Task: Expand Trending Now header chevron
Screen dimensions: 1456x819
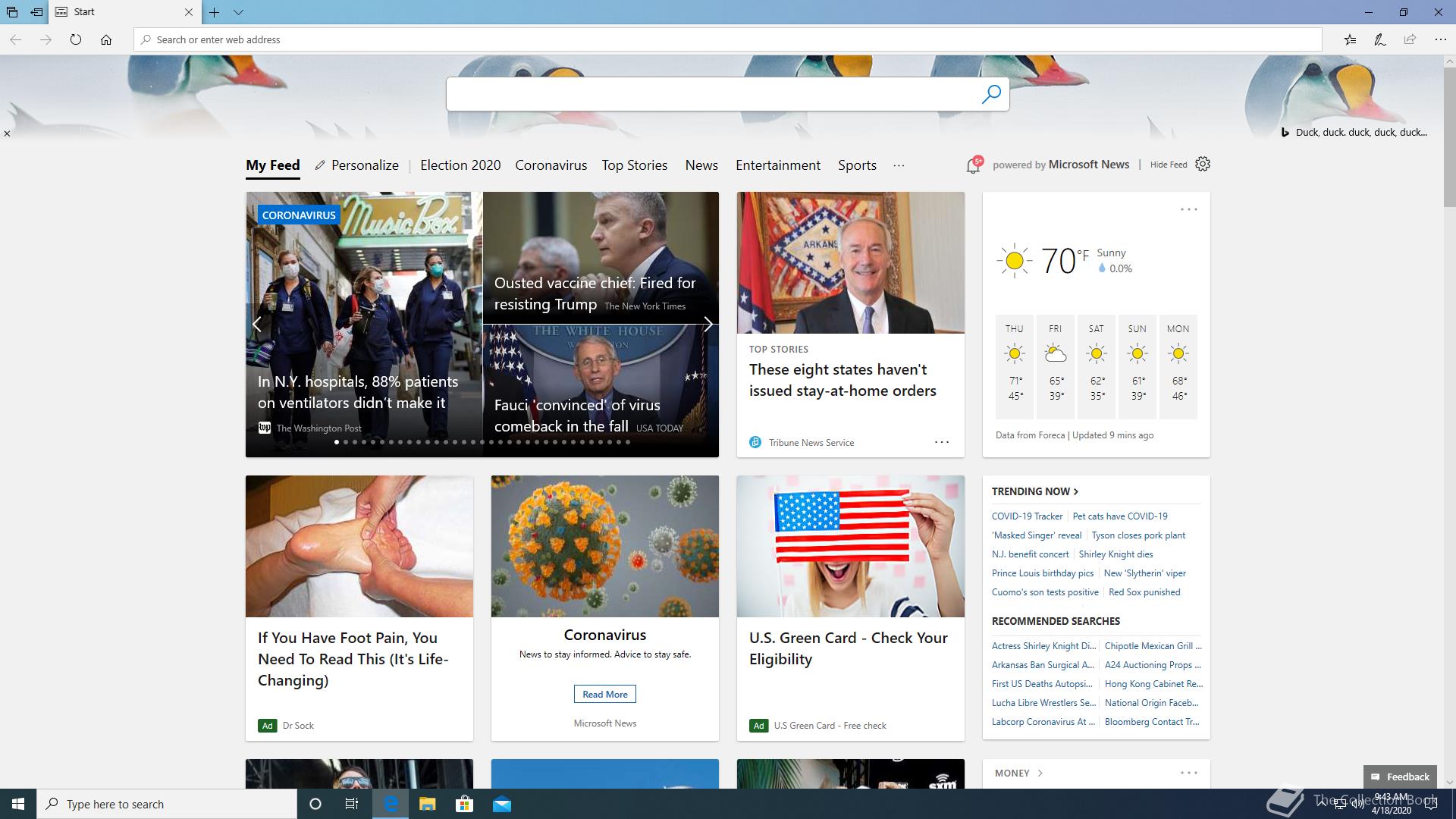Action: tap(1076, 491)
